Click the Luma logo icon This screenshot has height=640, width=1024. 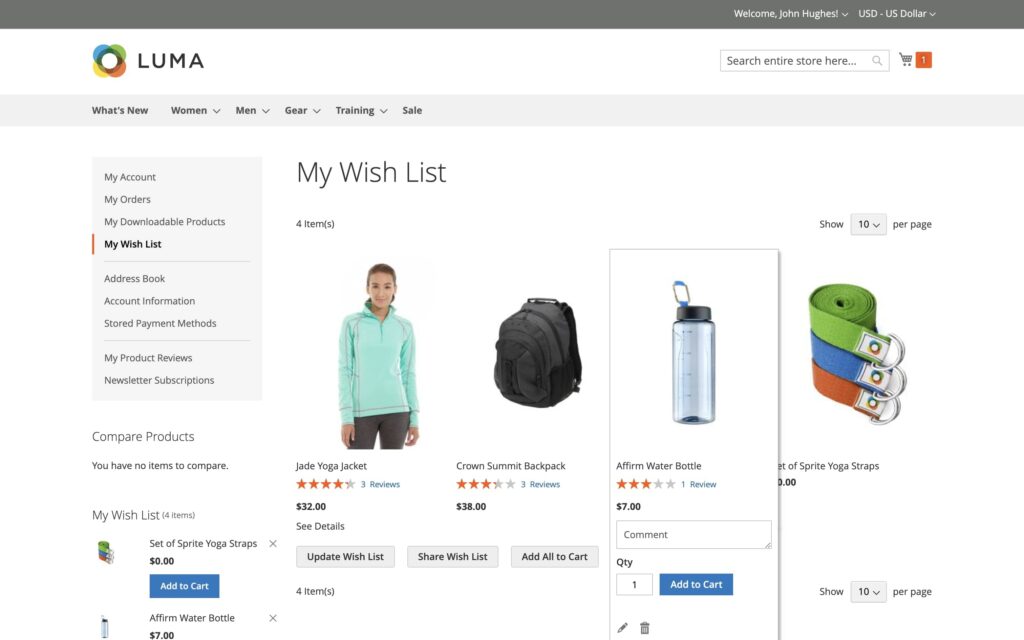pyautogui.click(x=109, y=61)
